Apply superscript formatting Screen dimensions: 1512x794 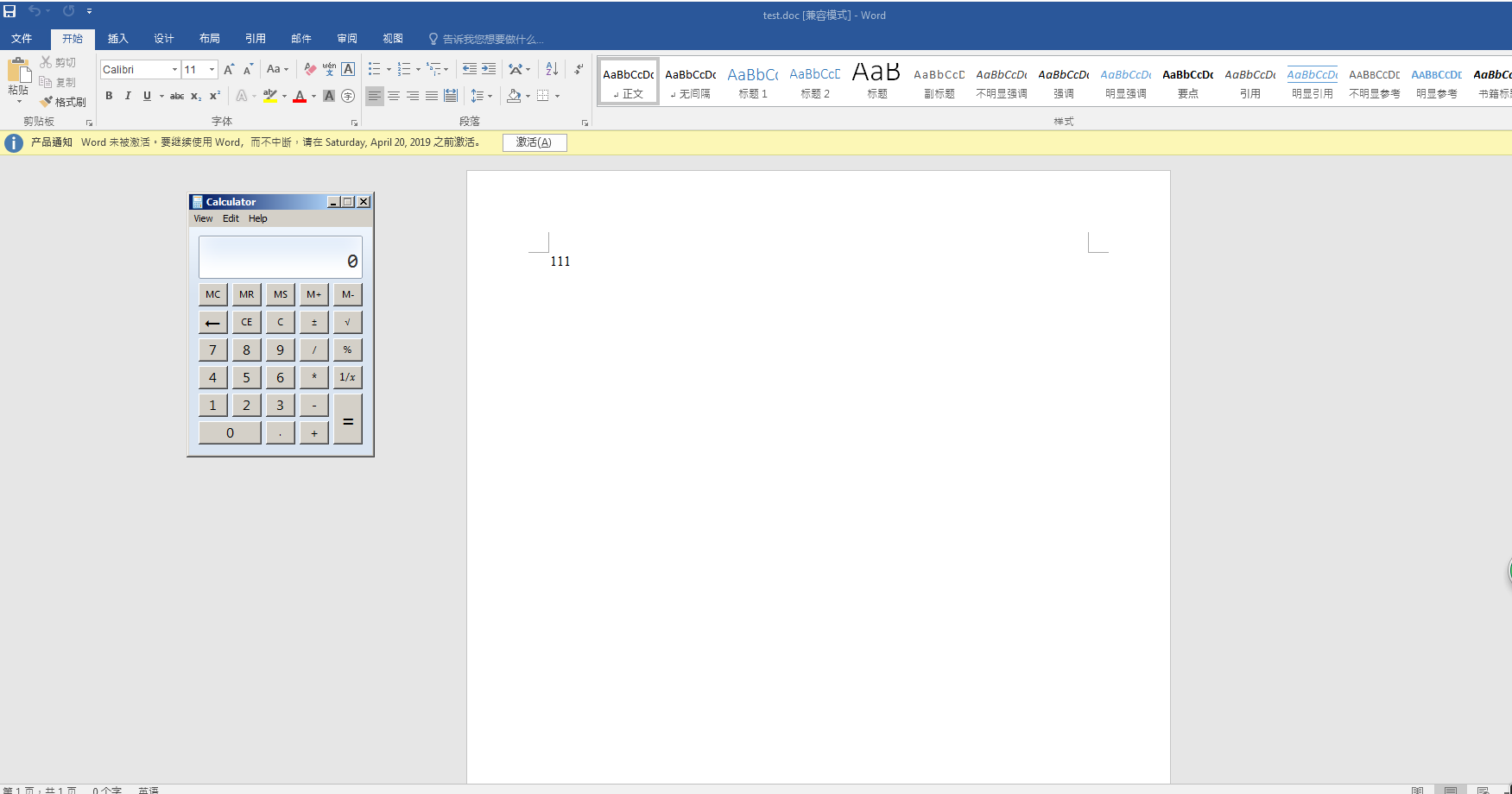[x=215, y=96]
